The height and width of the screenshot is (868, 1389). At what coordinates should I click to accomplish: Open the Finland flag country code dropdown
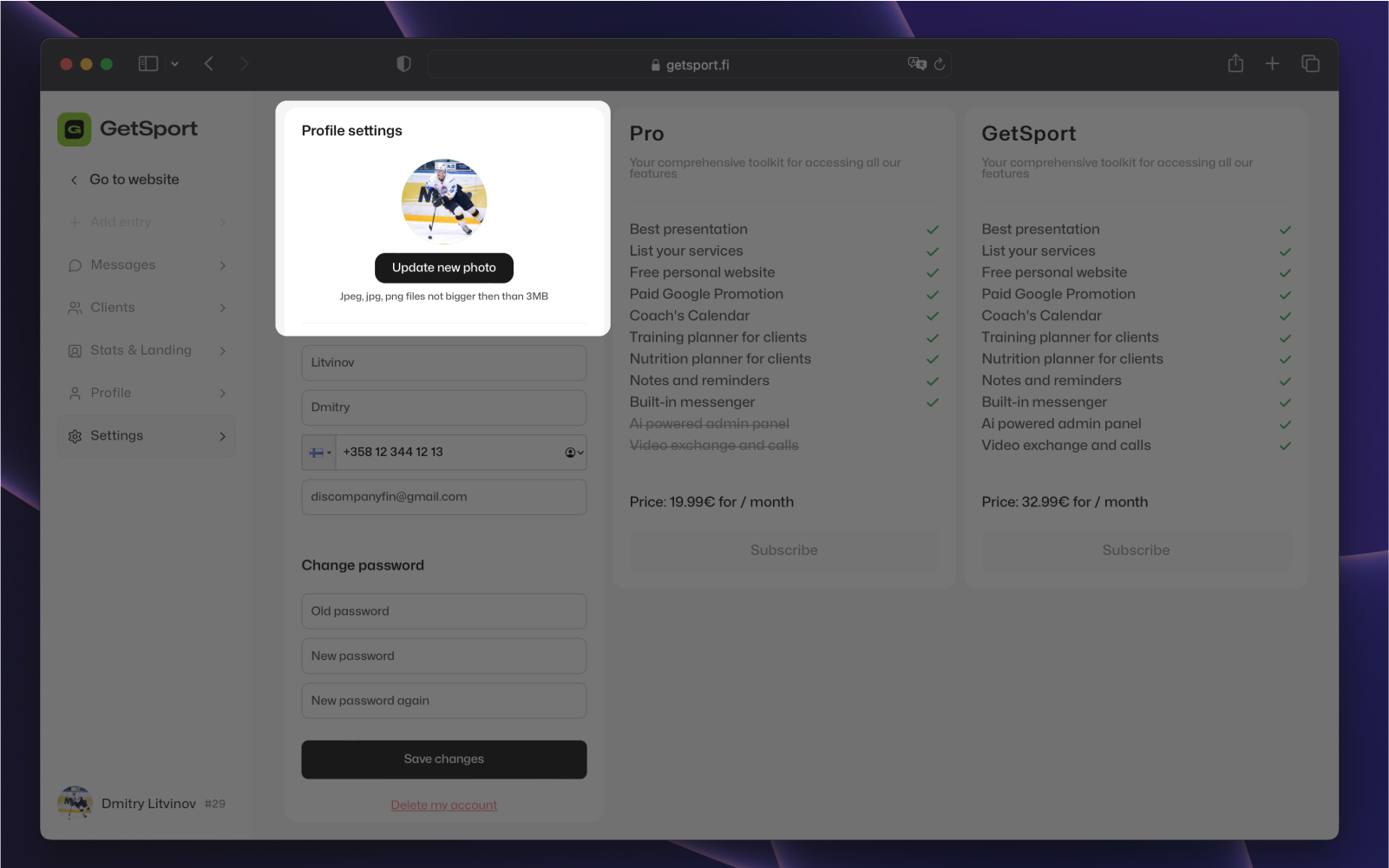320,453
